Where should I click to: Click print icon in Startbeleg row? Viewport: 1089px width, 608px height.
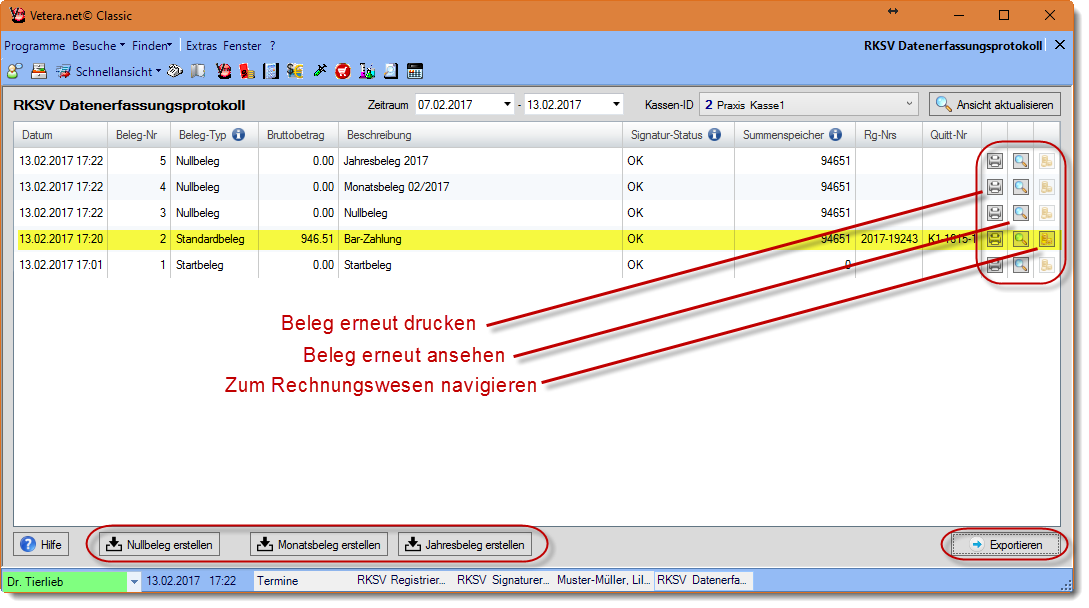point(995,265)
